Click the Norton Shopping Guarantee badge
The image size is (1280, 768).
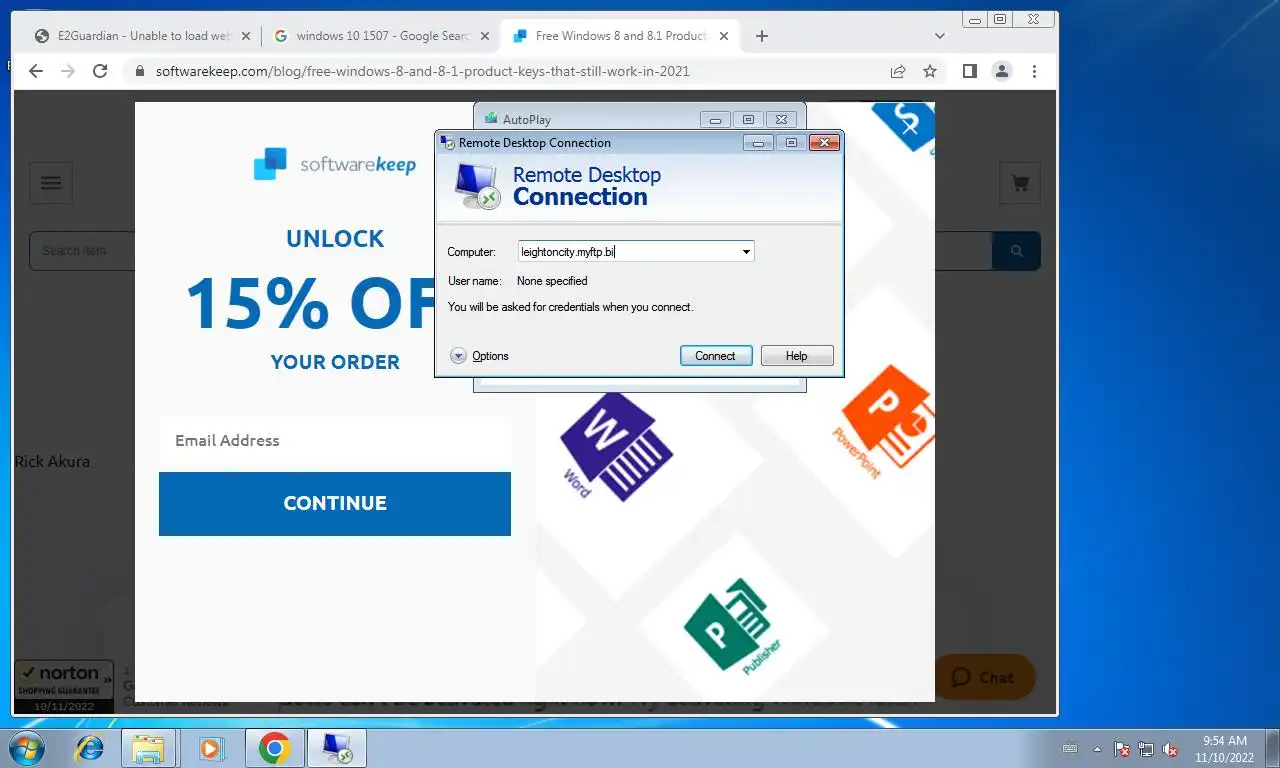(x=64, y=686)
